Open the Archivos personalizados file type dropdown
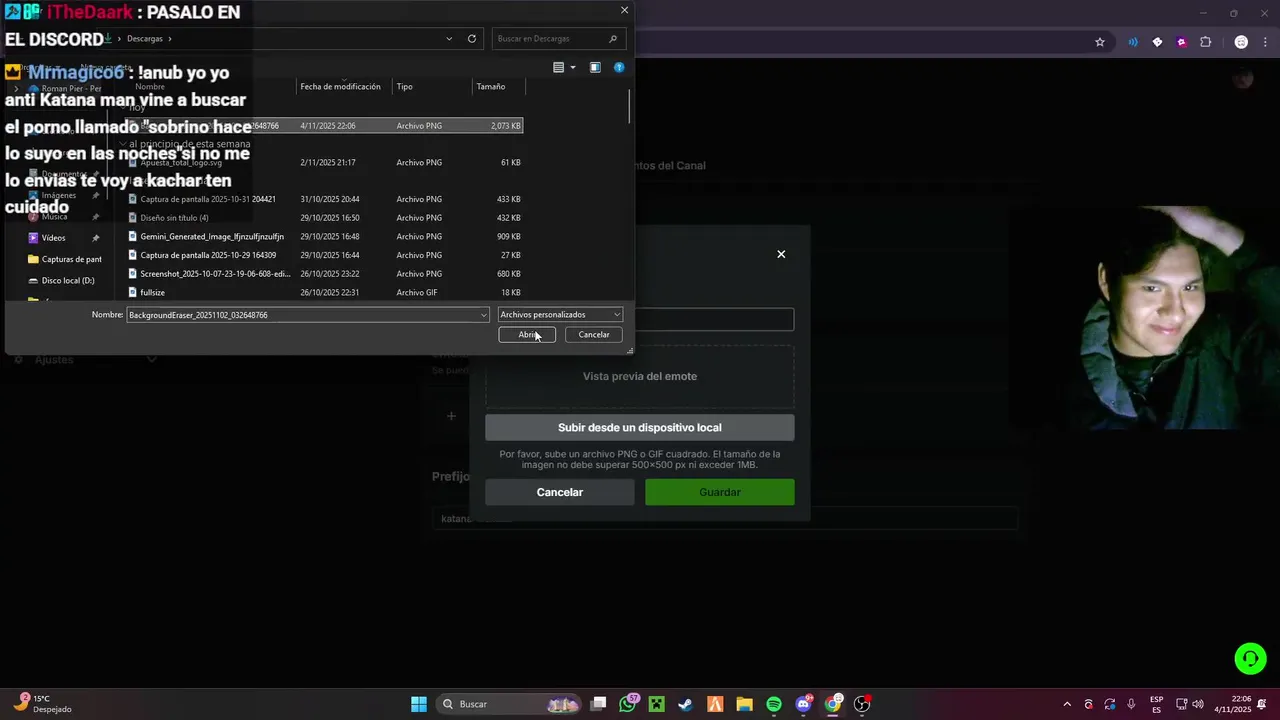This screenshot has height=720, width=1280. pos(560,315)
